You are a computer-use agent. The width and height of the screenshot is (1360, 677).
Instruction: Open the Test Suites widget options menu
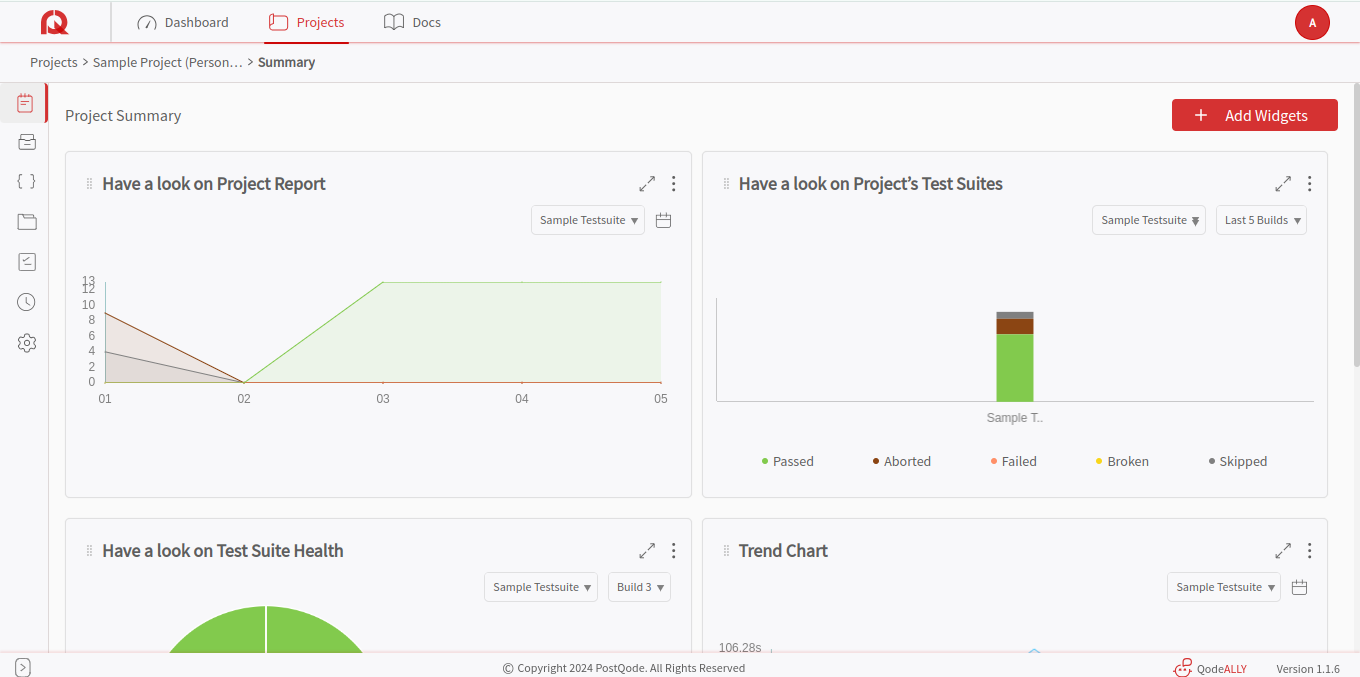(x=1309, y=184)
